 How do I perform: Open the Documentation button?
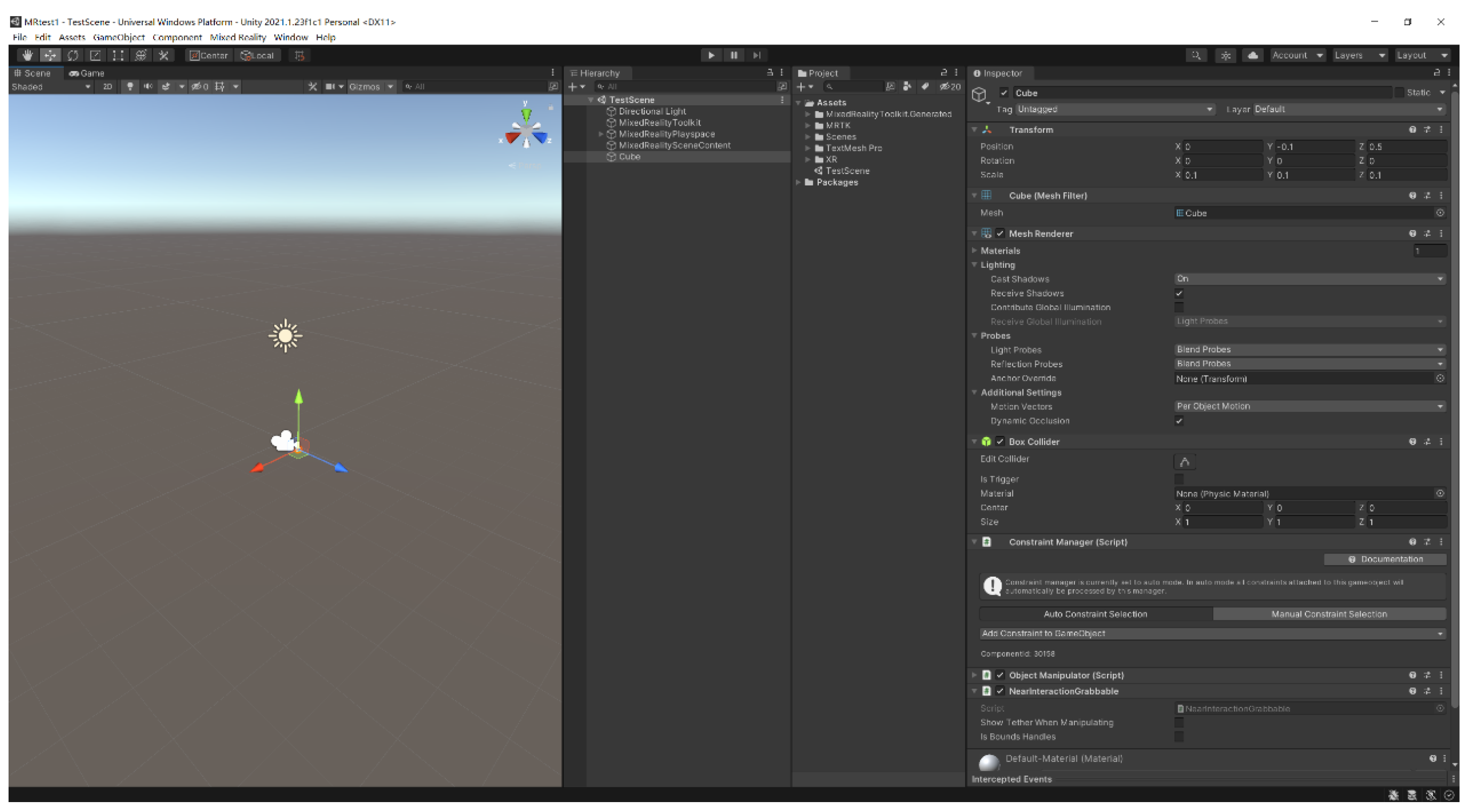pyautogui.click(x=1386, y=559)
